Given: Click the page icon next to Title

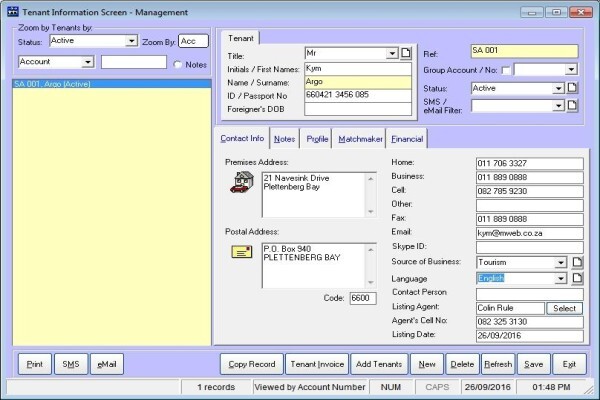Looking at the screenshot, I should pos(406,53).
